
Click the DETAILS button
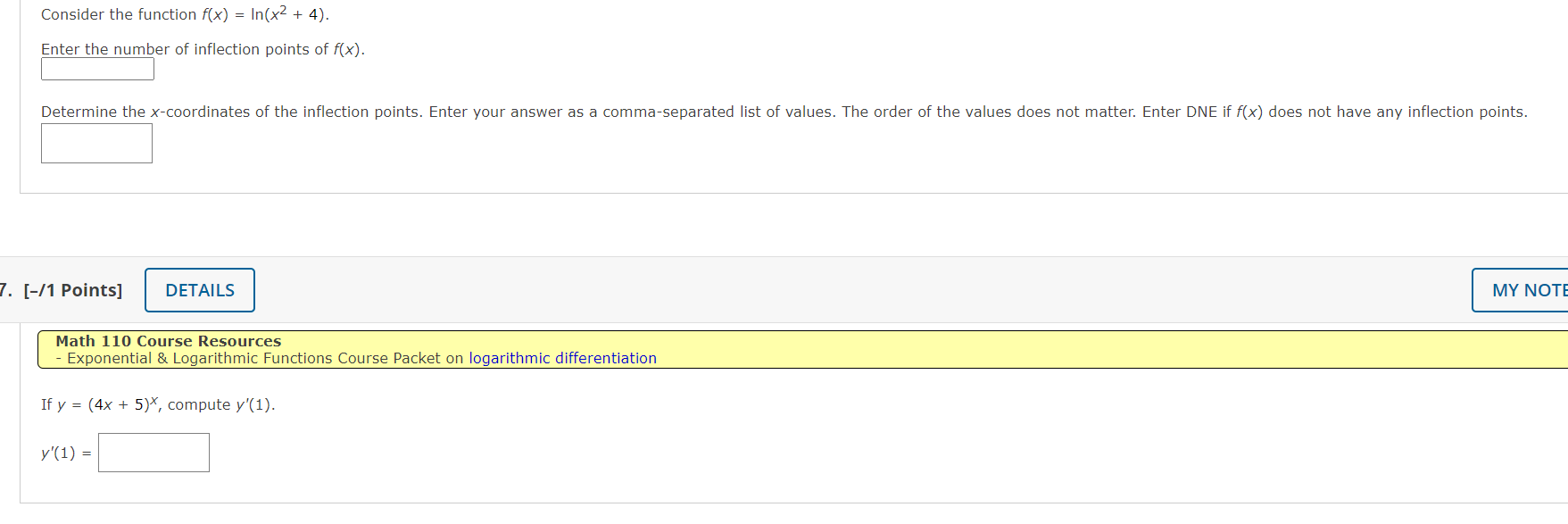click(x=199, y=290)
